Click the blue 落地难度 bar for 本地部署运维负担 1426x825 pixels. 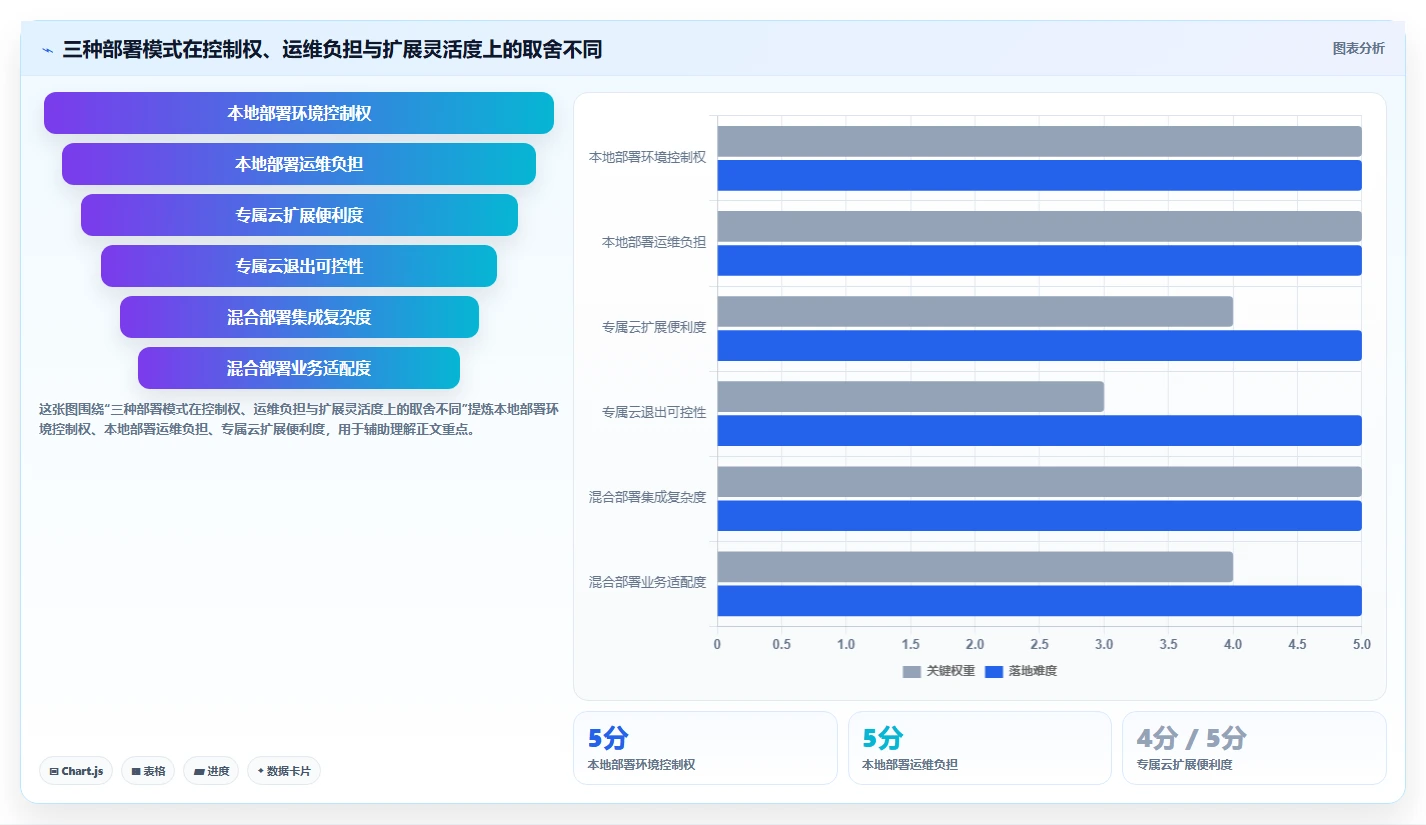[x=1039, y=260]
